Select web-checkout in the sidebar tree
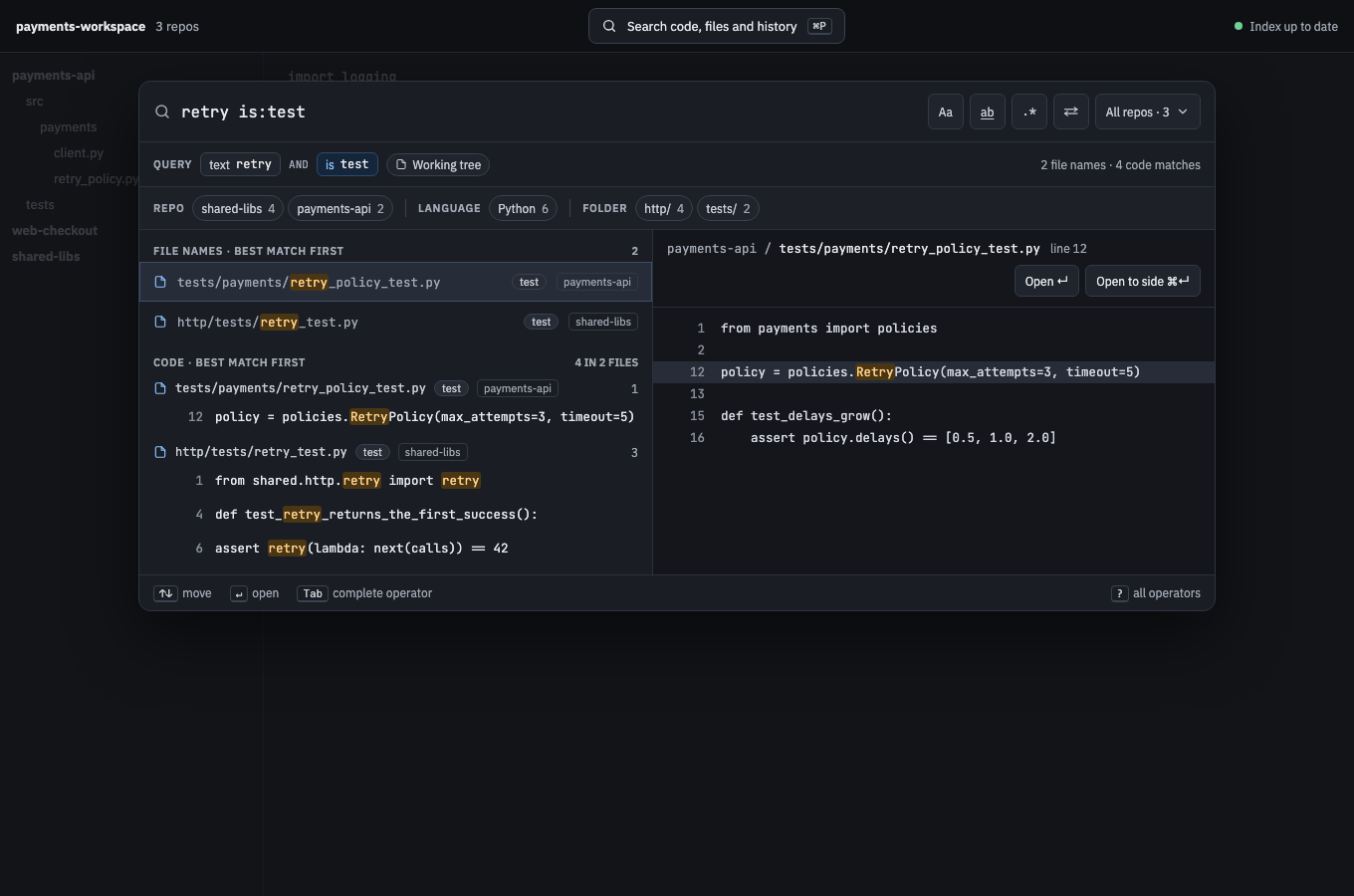1354x896 pixels. [55, 231]
